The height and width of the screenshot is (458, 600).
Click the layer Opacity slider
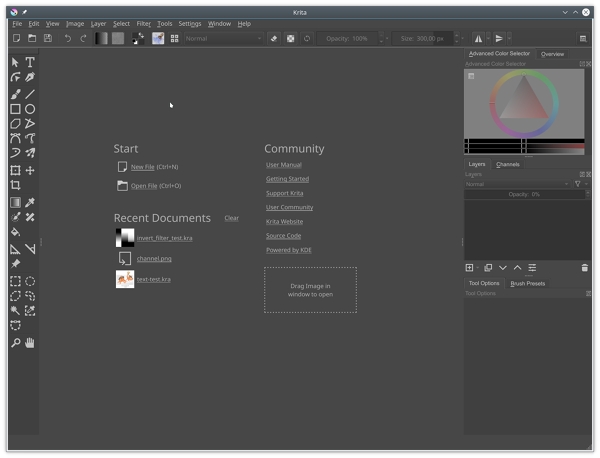[524, 194]
